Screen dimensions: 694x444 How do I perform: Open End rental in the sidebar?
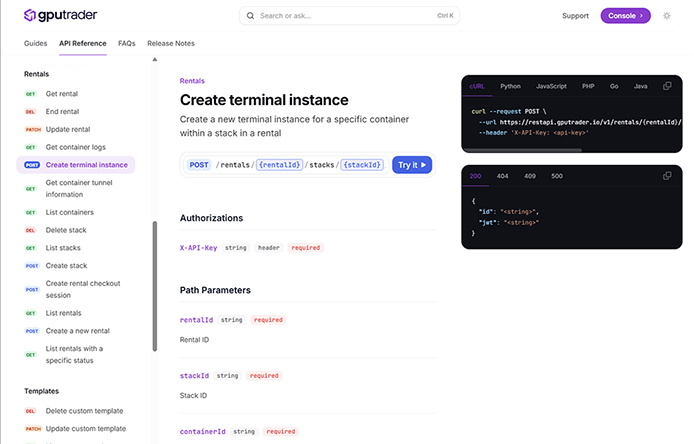(x=62, y=112)
